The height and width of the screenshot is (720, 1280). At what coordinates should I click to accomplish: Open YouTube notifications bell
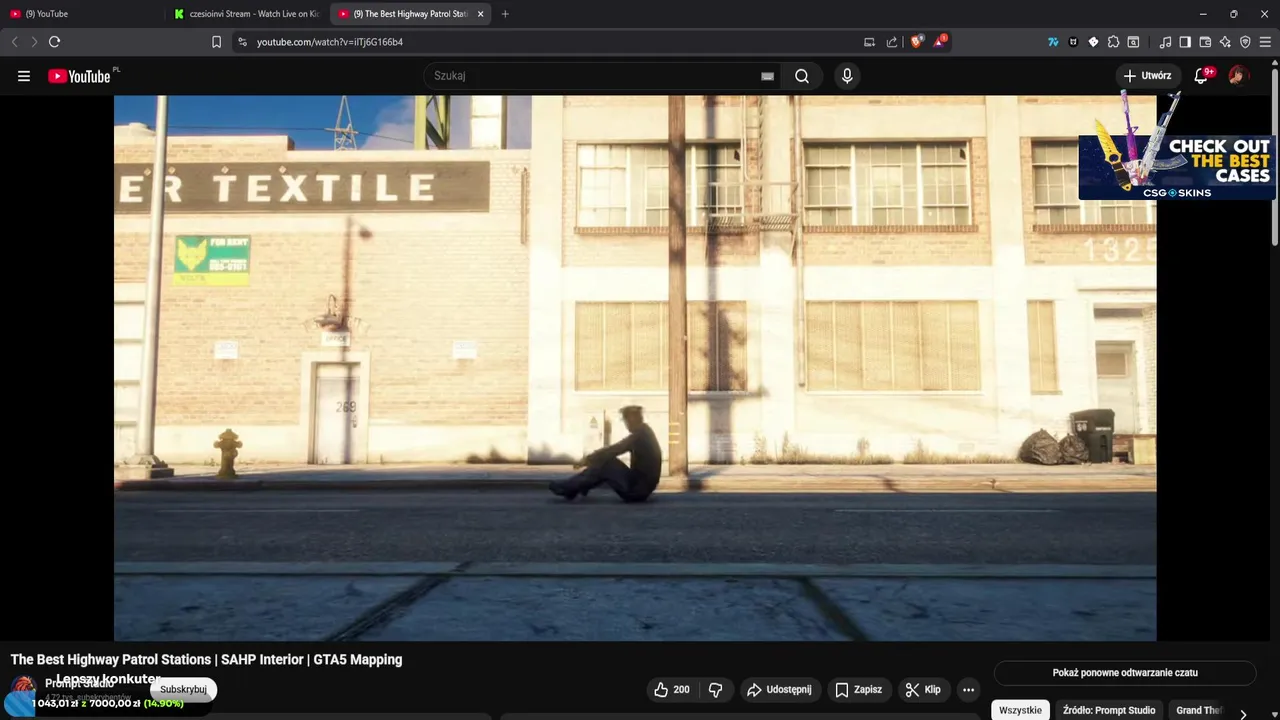(x=1203, y=76)
